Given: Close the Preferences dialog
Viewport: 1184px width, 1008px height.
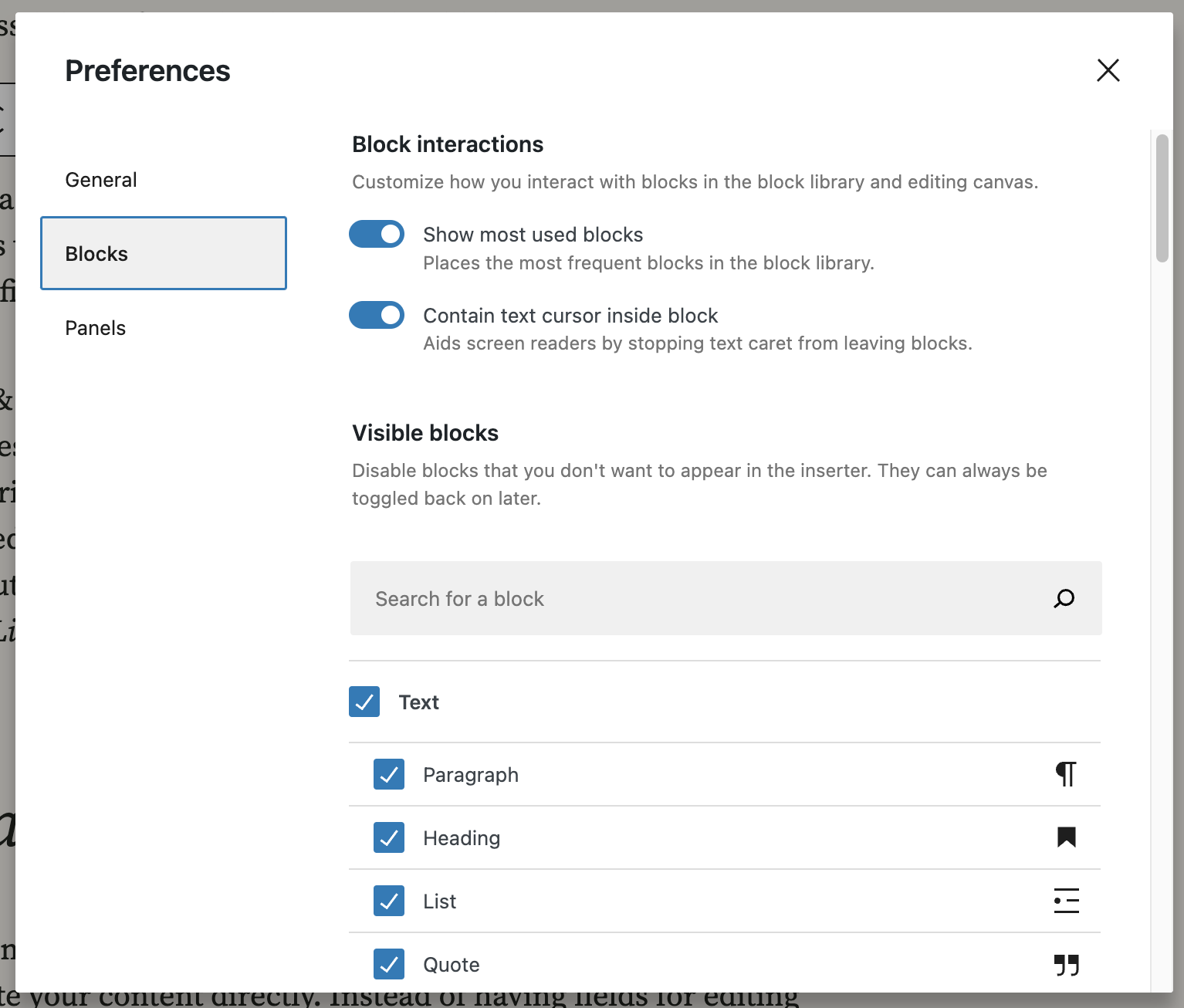Looking at the screenshot, I should (1108, 70).
